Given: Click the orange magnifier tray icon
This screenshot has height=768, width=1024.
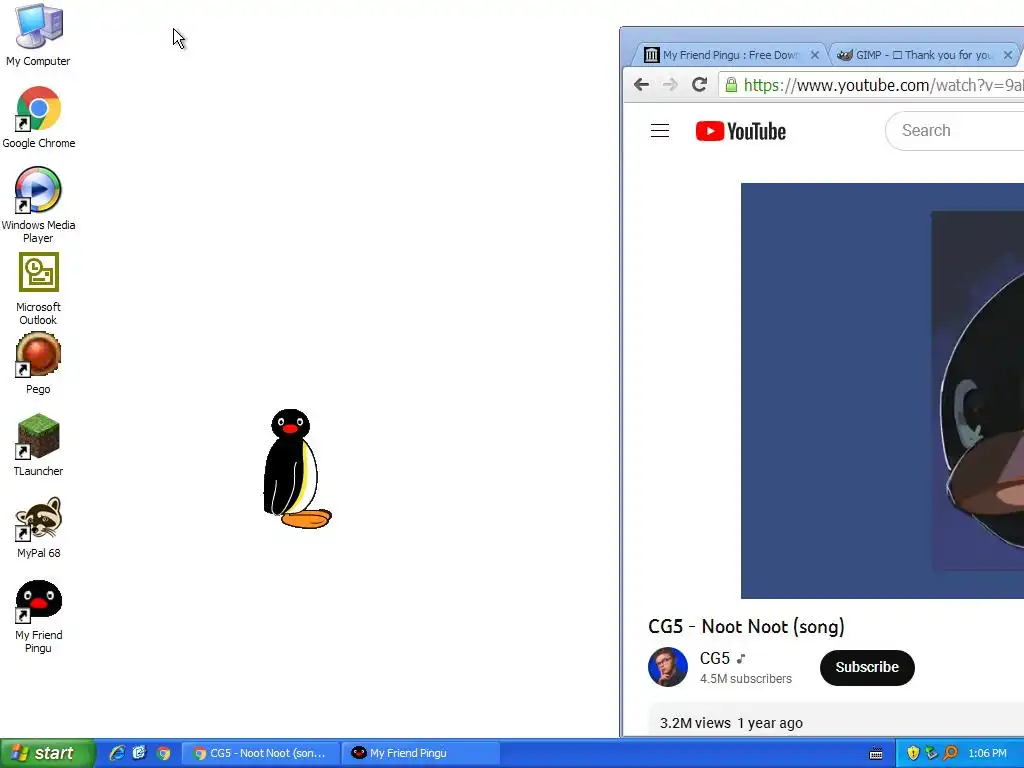Looking at the screenshot, I should pyautogui.click(x=950, y=753).
